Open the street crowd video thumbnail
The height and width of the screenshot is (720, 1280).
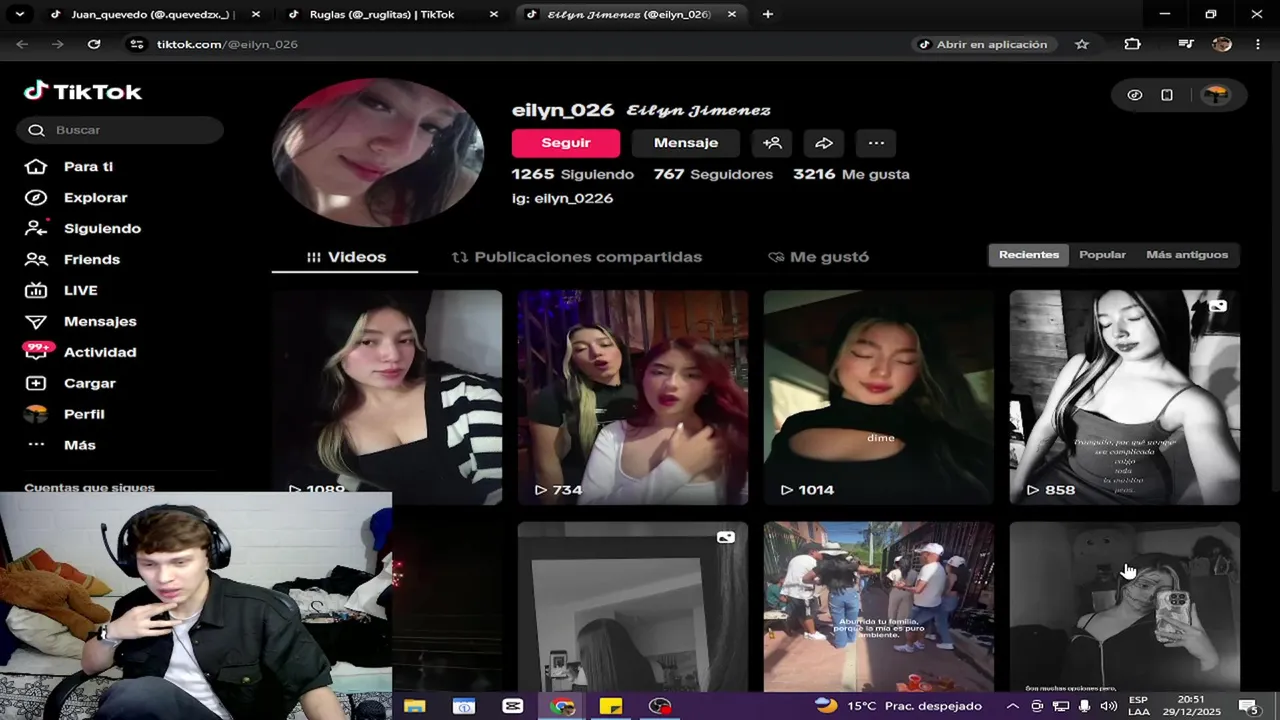(879, 606)
